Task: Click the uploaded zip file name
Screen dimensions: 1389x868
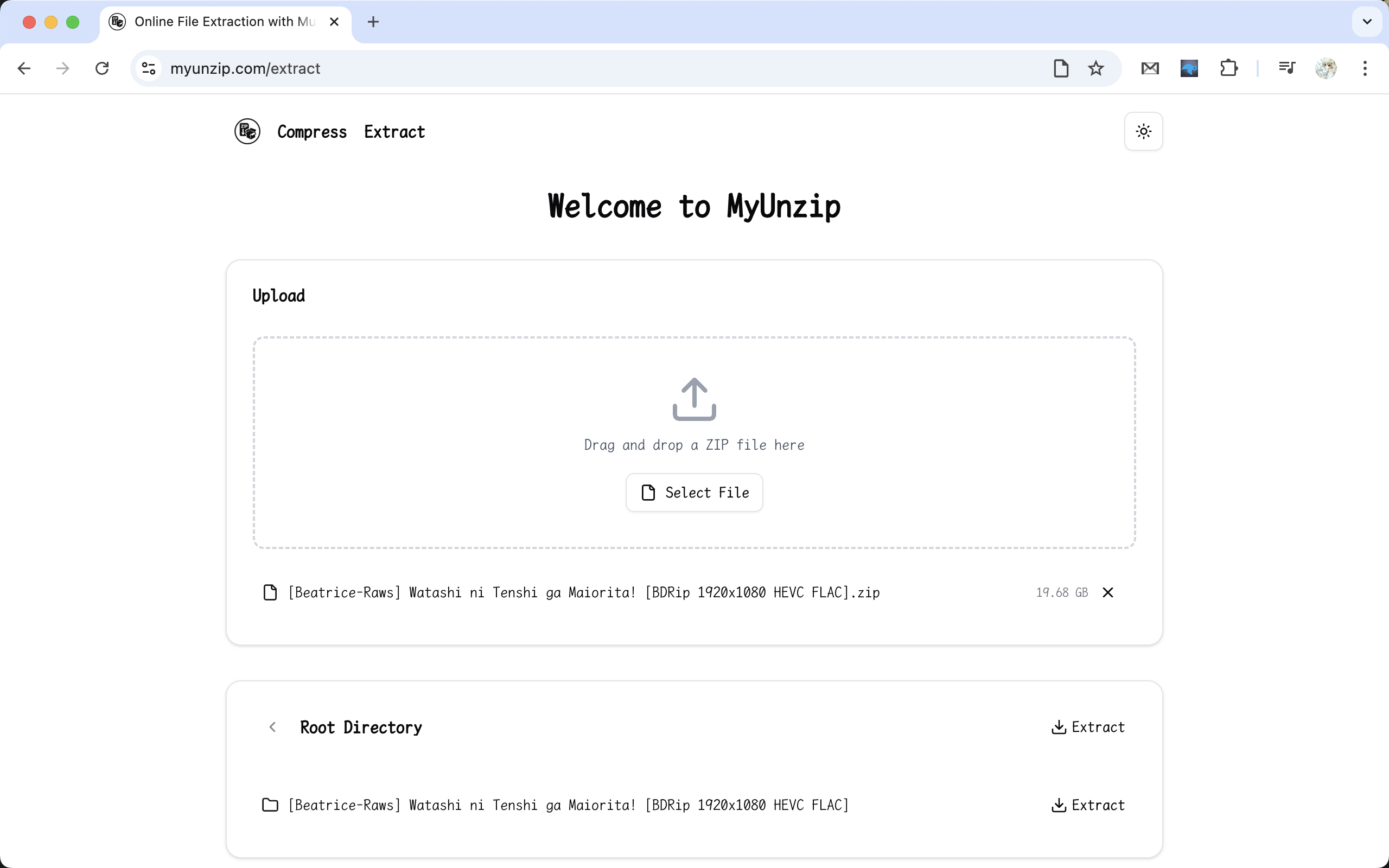Action: tap(584, 592)
